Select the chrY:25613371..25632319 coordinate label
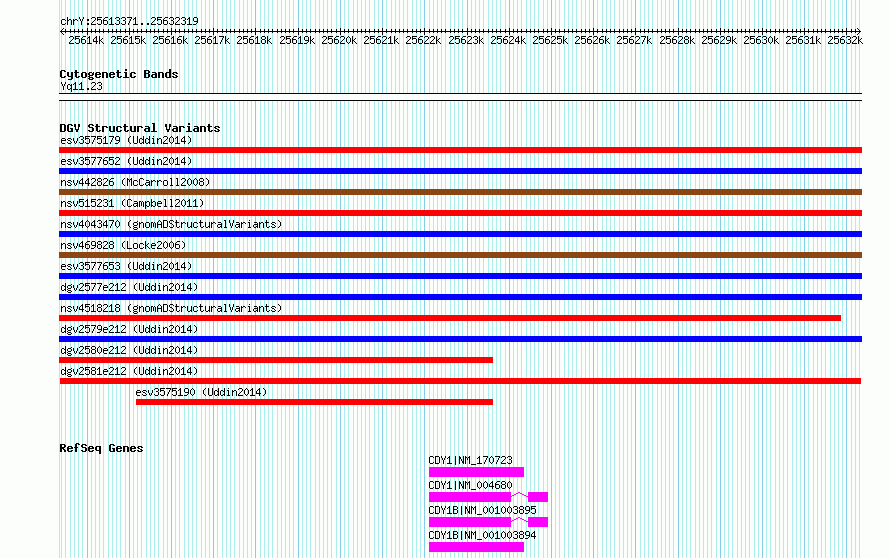 pos(129,22)
